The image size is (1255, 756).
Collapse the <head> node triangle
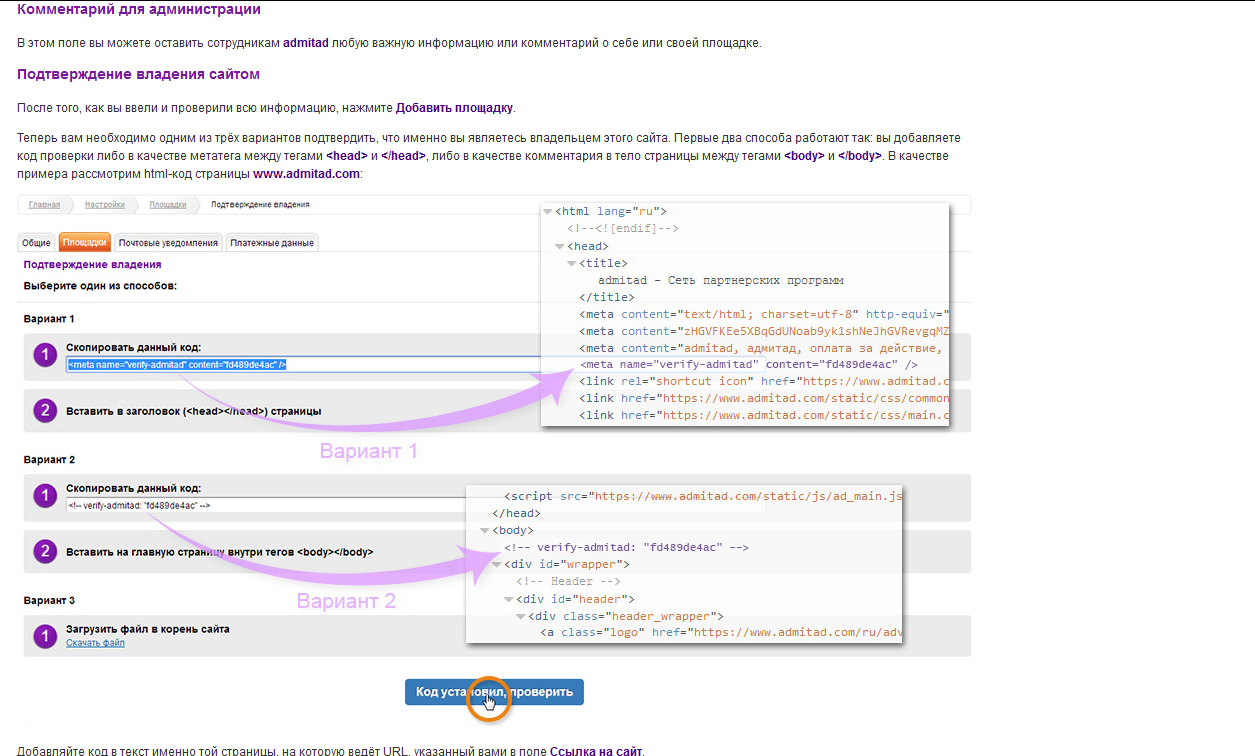[x=559, y=246]
